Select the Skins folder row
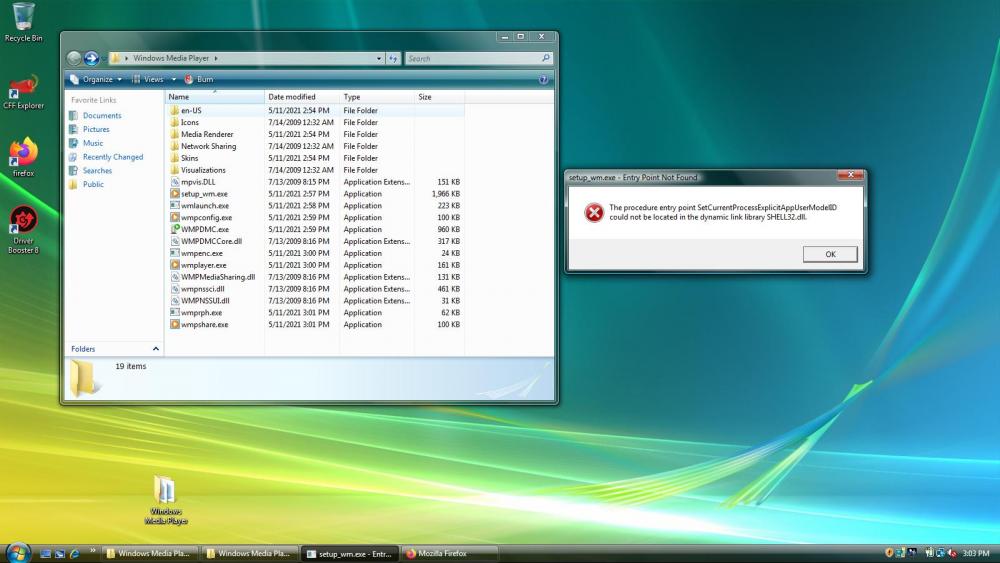 click(316, 158)
